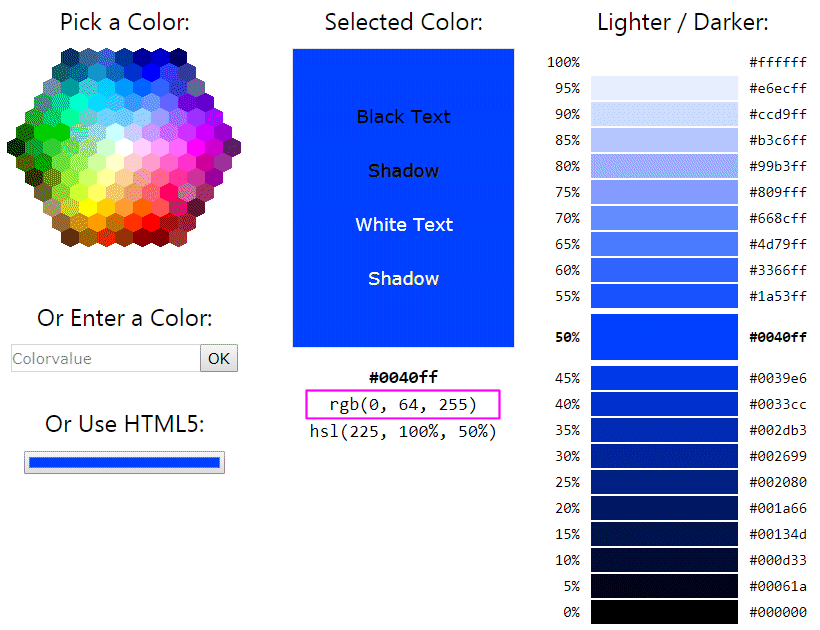Select the 0% #000000 shade bar
The width and height of the screenshot is (820, 630).
(664, 611)
